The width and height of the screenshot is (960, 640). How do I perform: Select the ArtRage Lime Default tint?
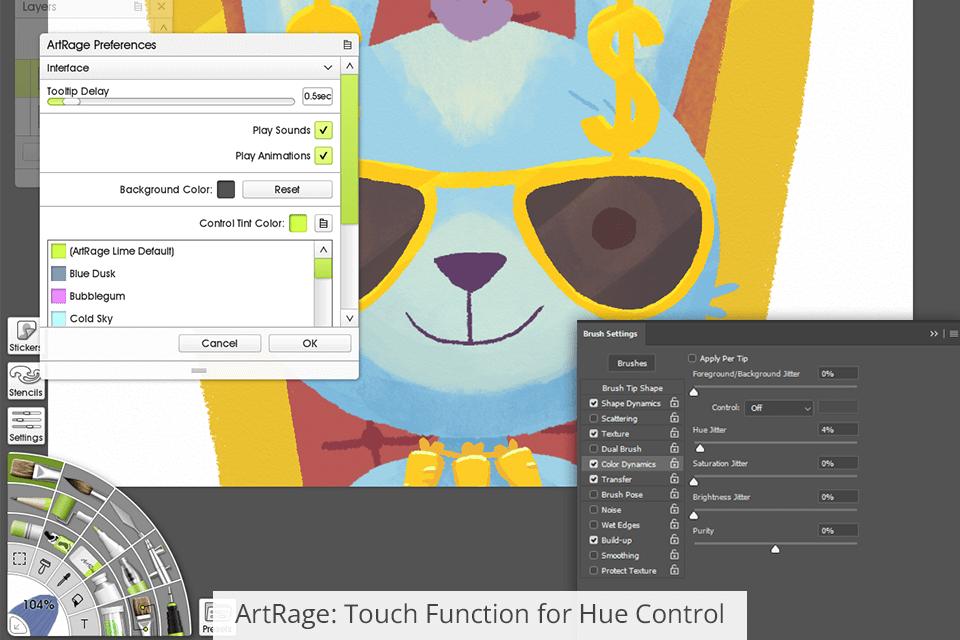pos(181,251)
